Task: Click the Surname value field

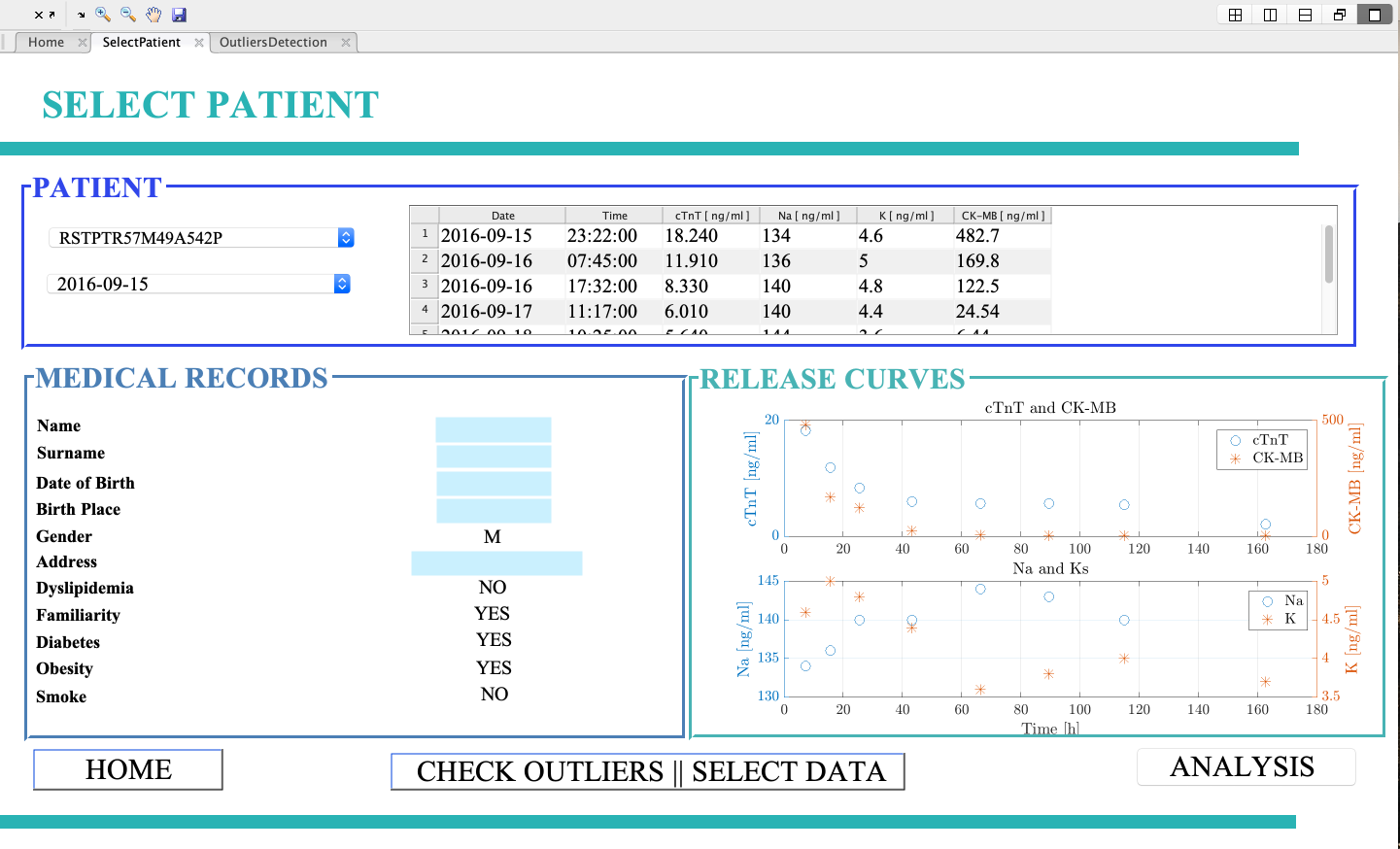Action: 494,457
